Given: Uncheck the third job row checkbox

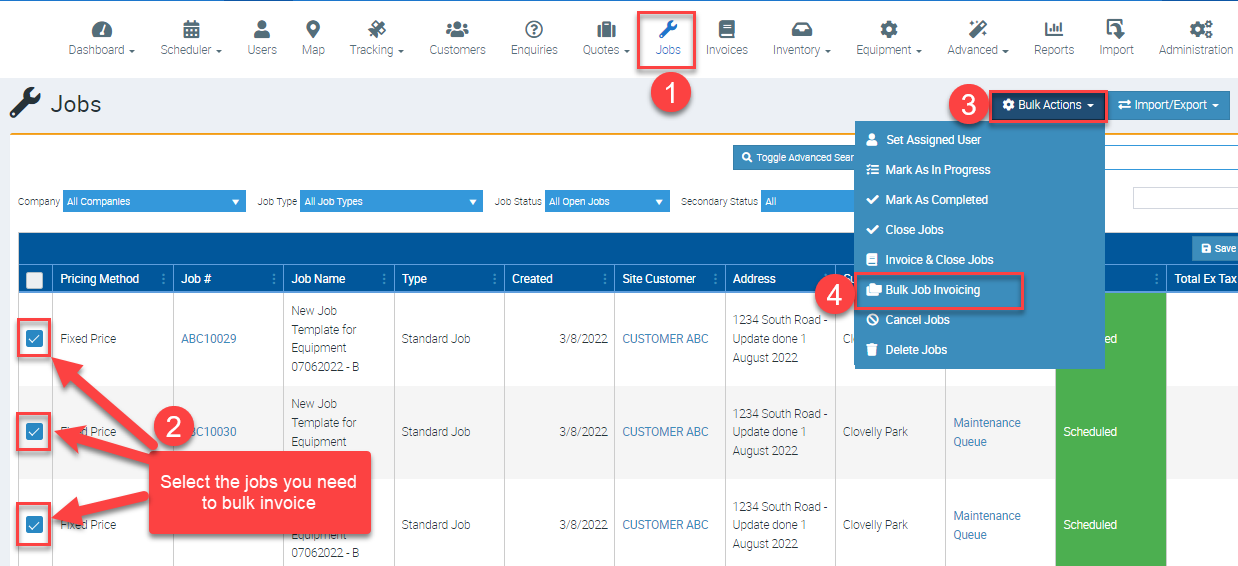Looking at the screenshot, I should point(34,525).
